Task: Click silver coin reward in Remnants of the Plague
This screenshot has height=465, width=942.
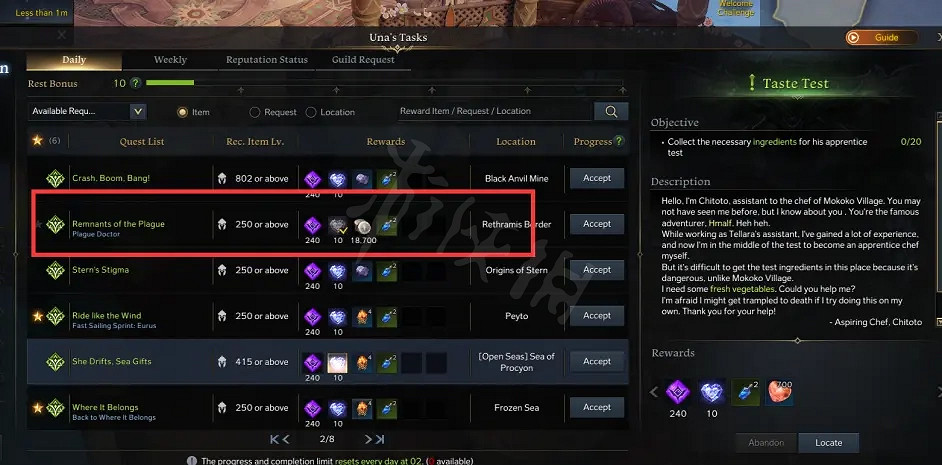Action: tap(362, 226)
